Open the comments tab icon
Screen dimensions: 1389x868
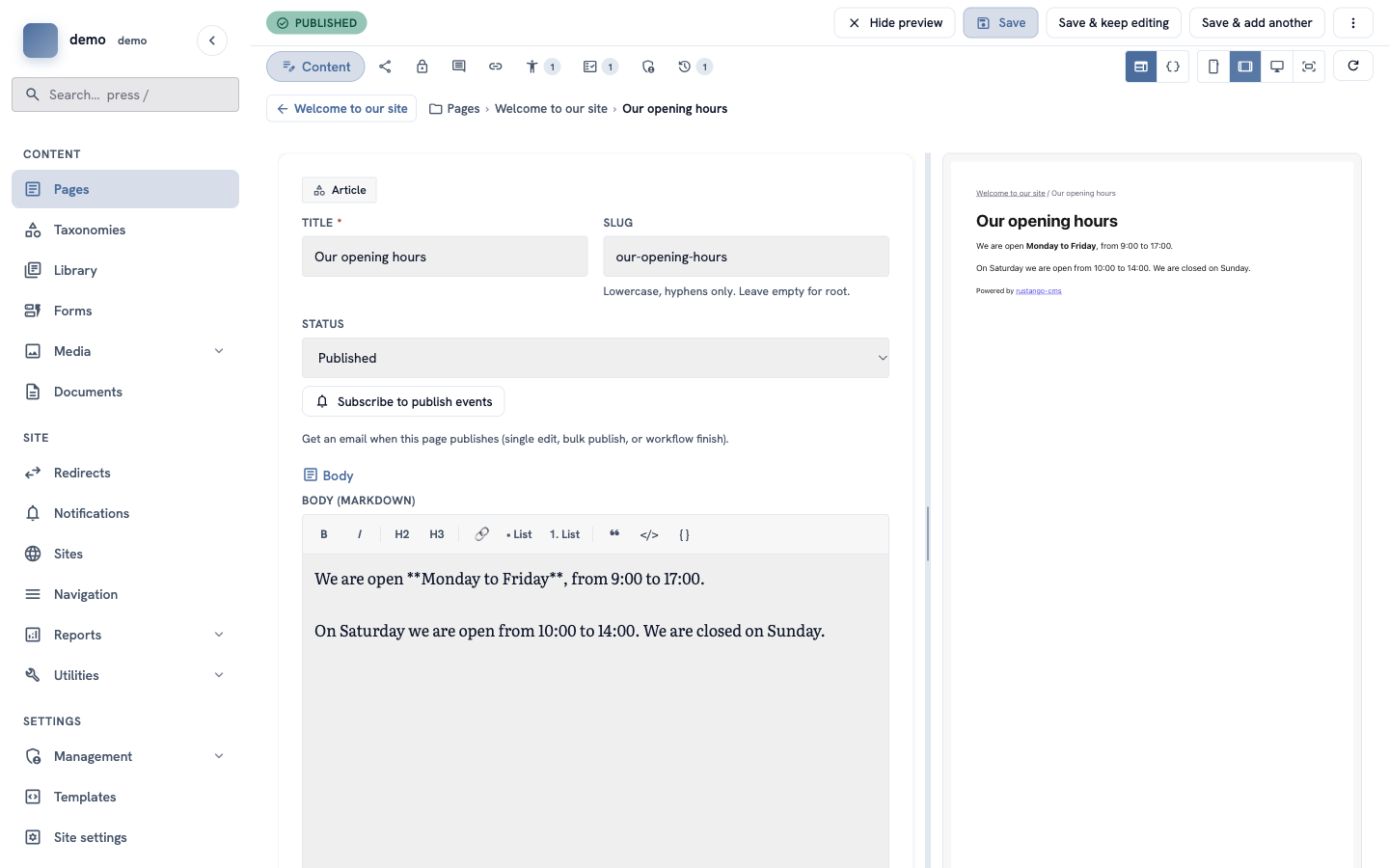458,67
